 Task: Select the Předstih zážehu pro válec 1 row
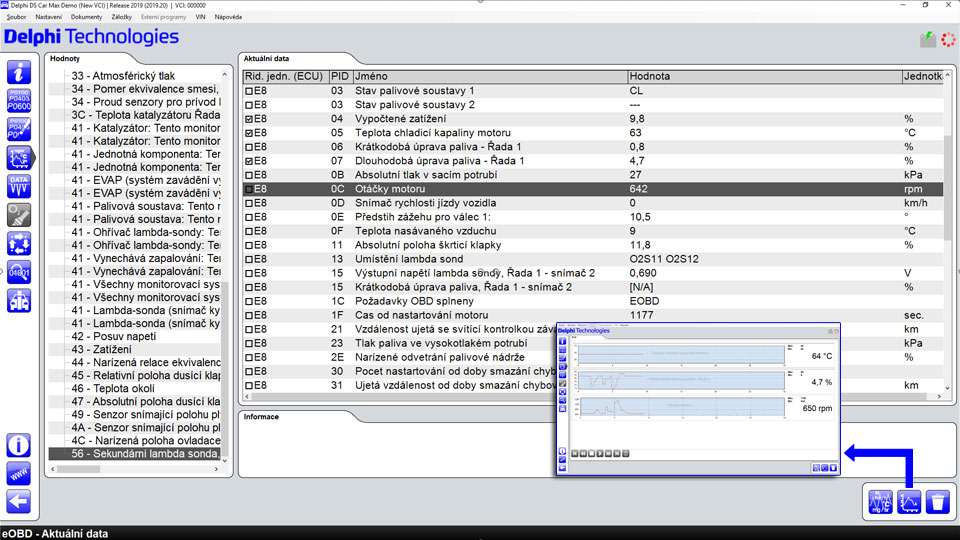point(593,217)
